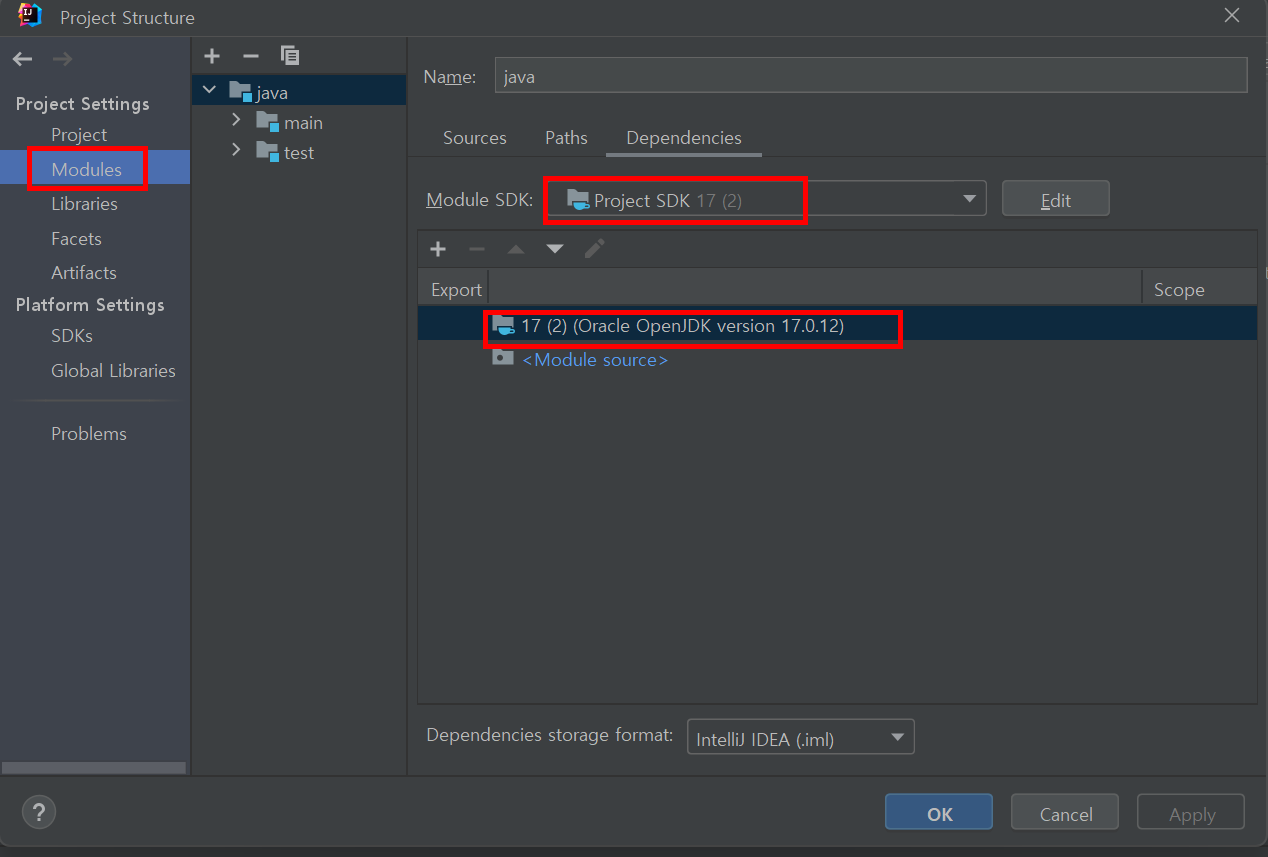Screen dimensions: 1268x857
Task: Switch to the Paths tab
Action: [x=566, y=138]
